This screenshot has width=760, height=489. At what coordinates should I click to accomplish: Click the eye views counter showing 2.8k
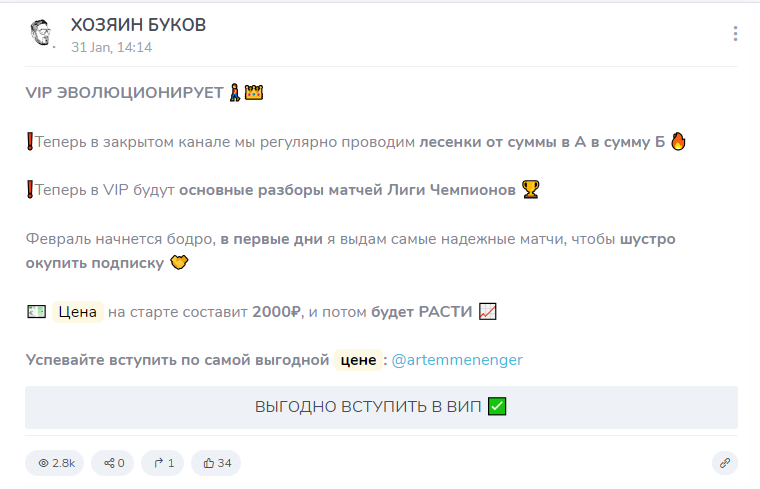[56, 463]
